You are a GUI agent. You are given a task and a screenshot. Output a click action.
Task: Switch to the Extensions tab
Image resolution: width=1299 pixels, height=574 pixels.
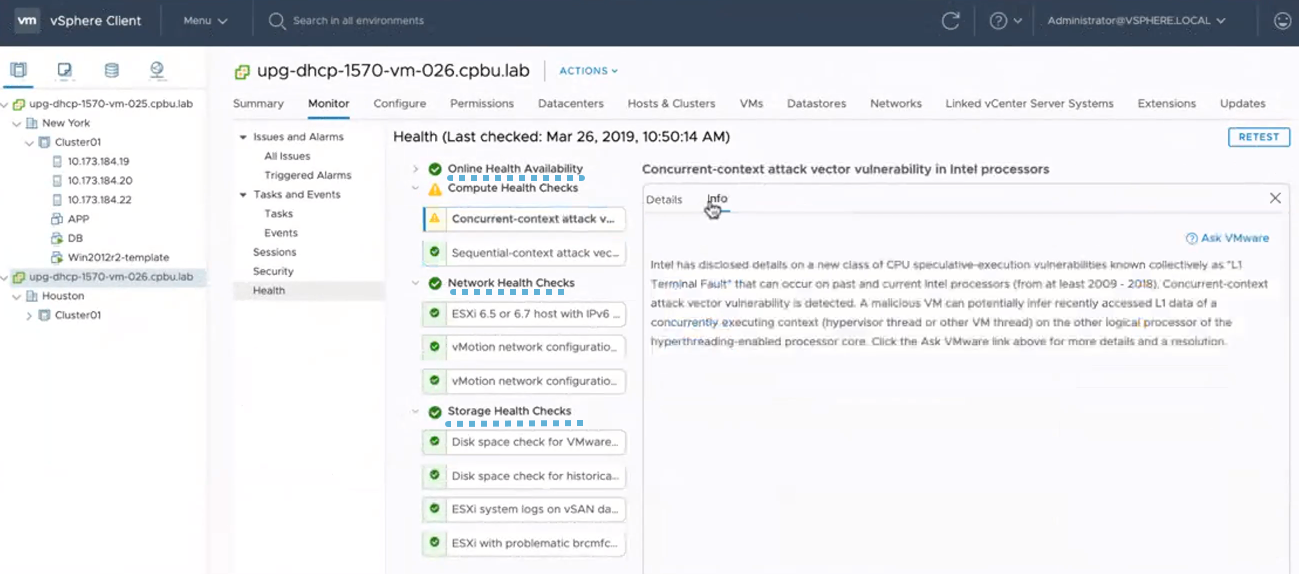(1166, 103)
